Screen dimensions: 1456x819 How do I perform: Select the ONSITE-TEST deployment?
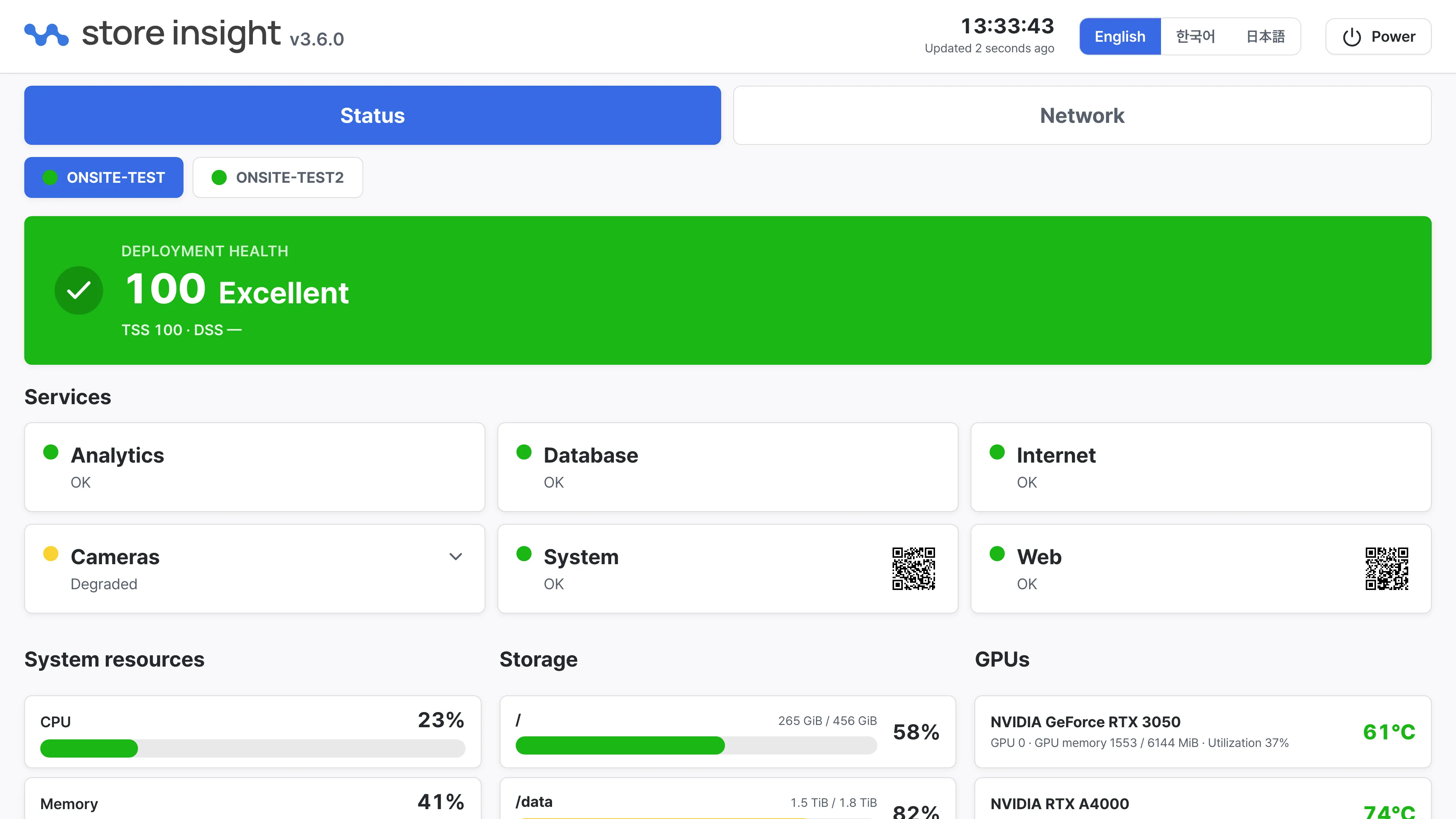(104, 177)
